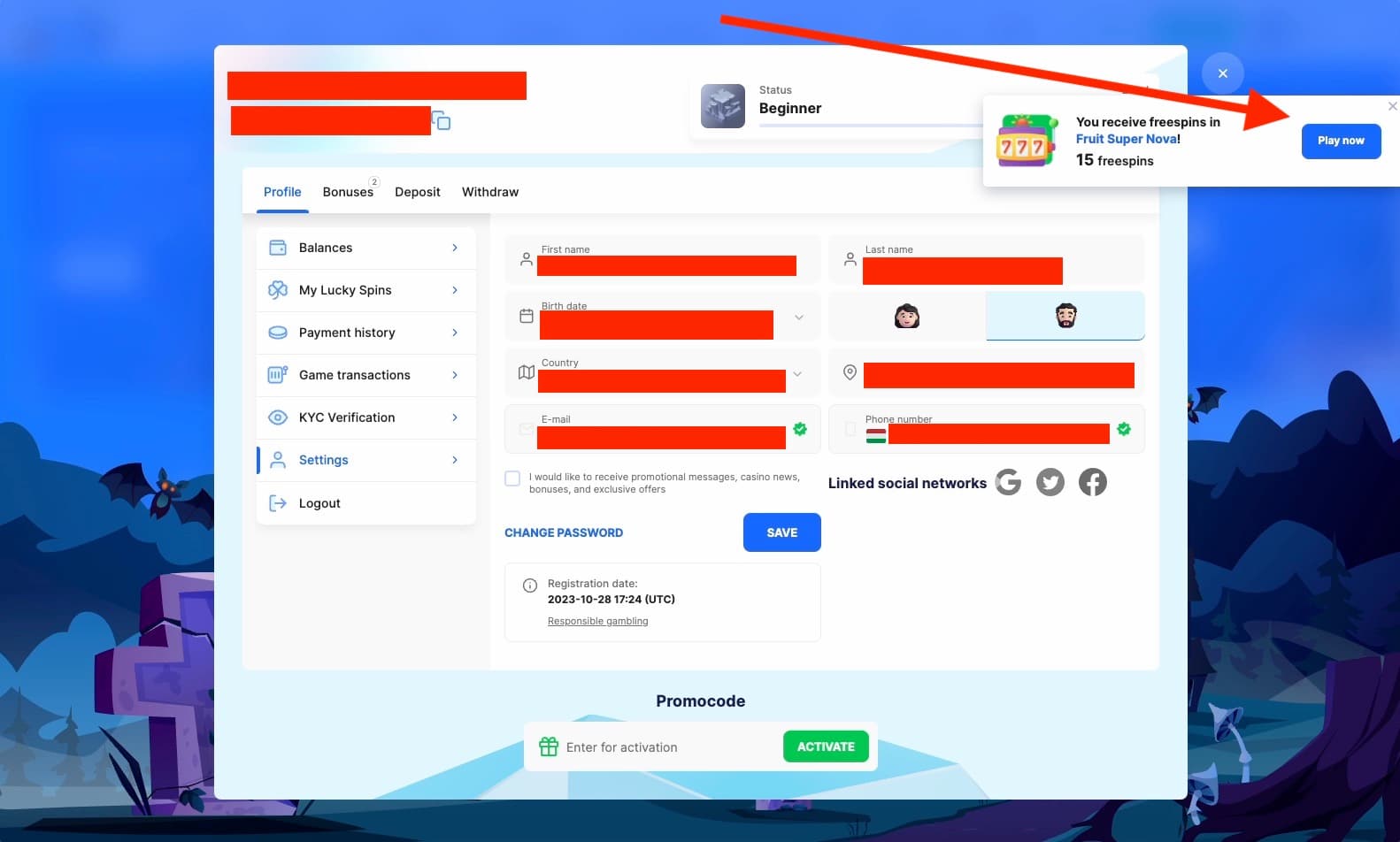Viewport: 1400px width, 842px height.
Task: Click the KYC Verification eye icon
Action: pos(278,417)
